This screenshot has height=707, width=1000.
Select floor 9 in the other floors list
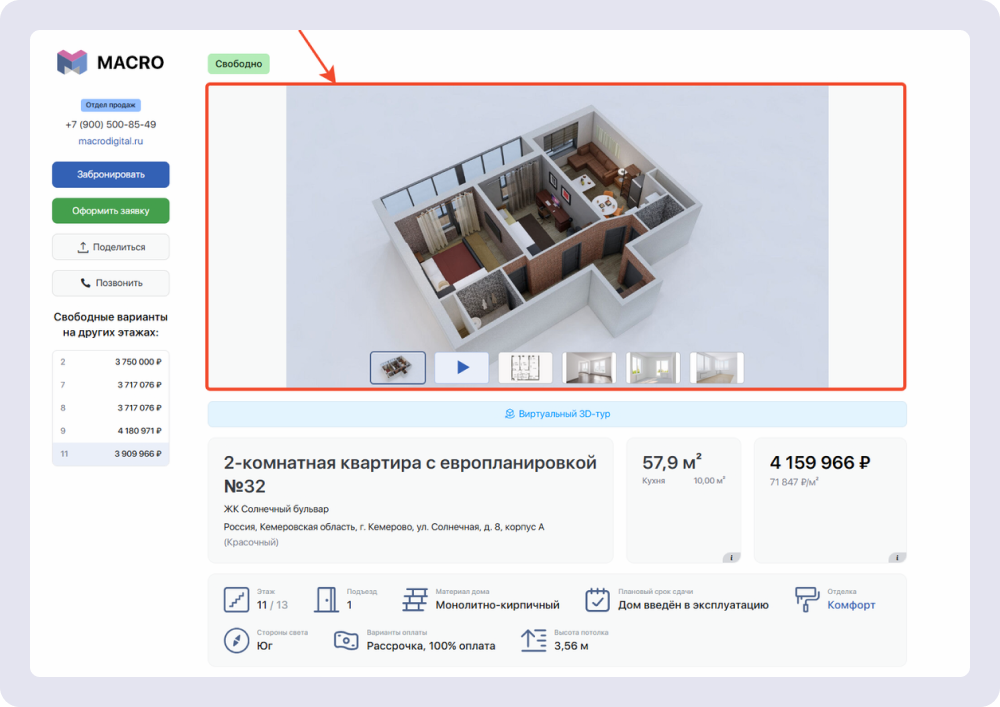[x=110, y=432]
